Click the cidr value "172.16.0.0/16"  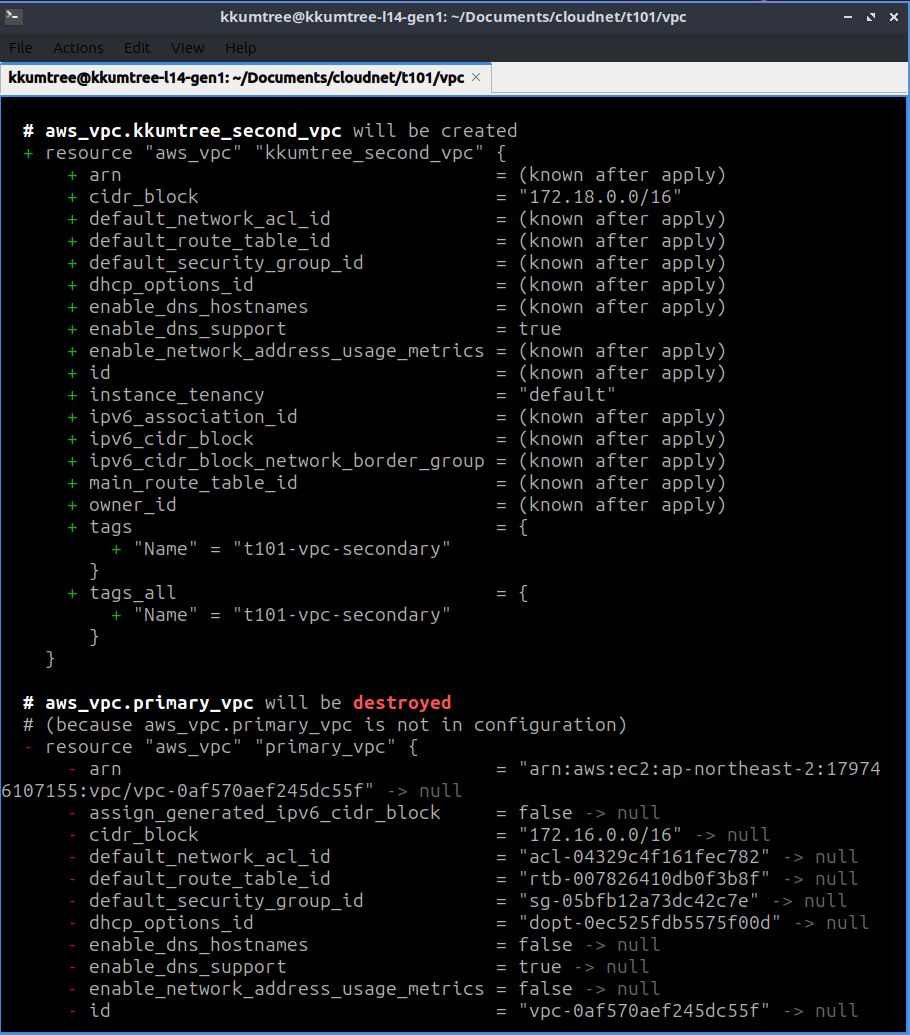600,835
